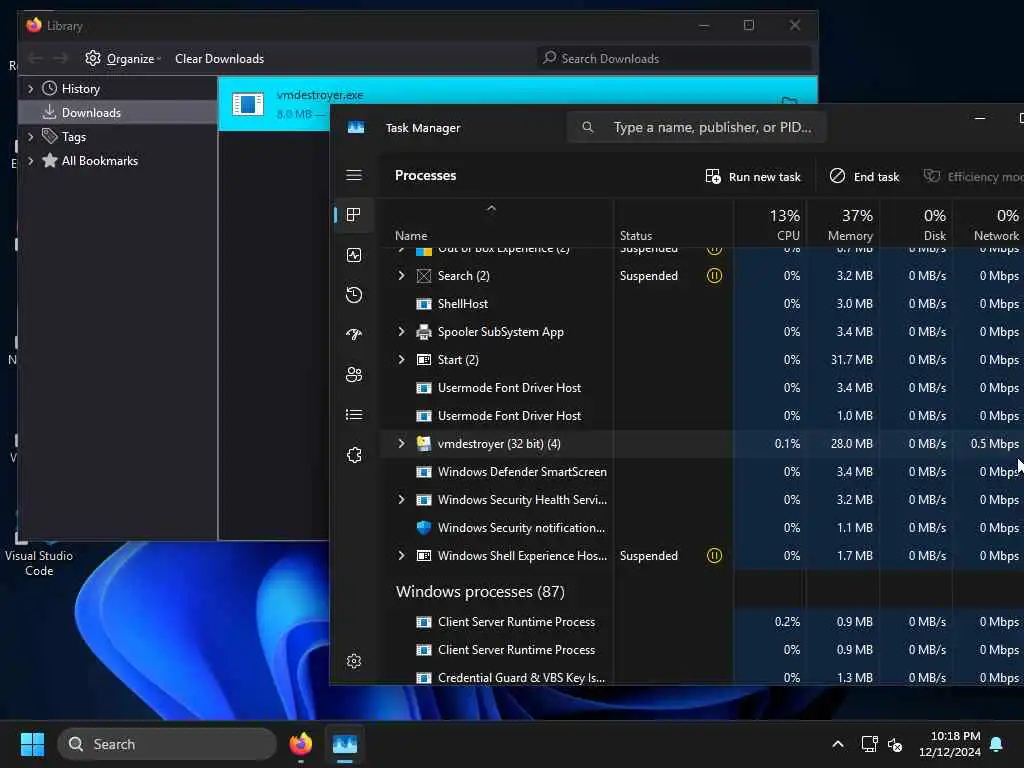Click Search Downloads field in Library

click(x=674, y=58)
